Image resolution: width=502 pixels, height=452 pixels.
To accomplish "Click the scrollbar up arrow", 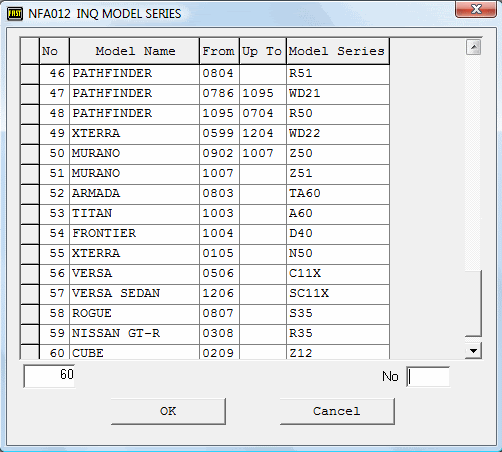I will coord(473,47).
